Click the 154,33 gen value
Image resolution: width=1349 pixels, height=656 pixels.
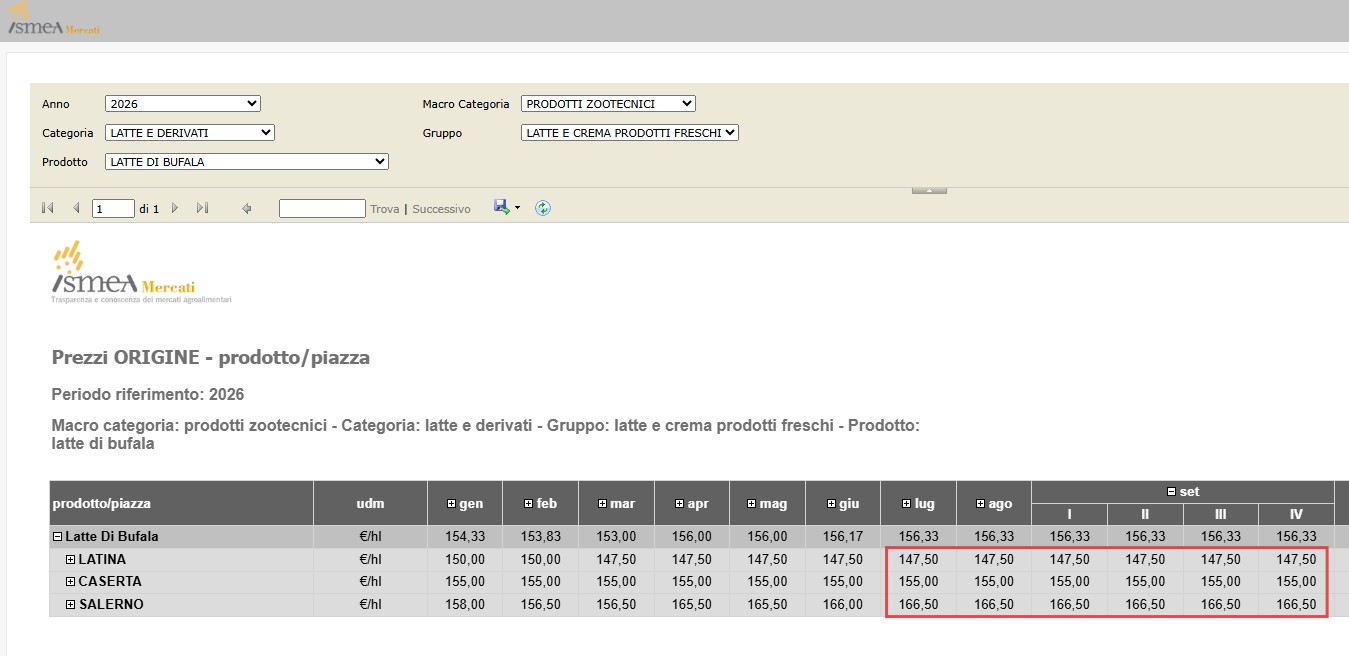click(x=465, y=537)
